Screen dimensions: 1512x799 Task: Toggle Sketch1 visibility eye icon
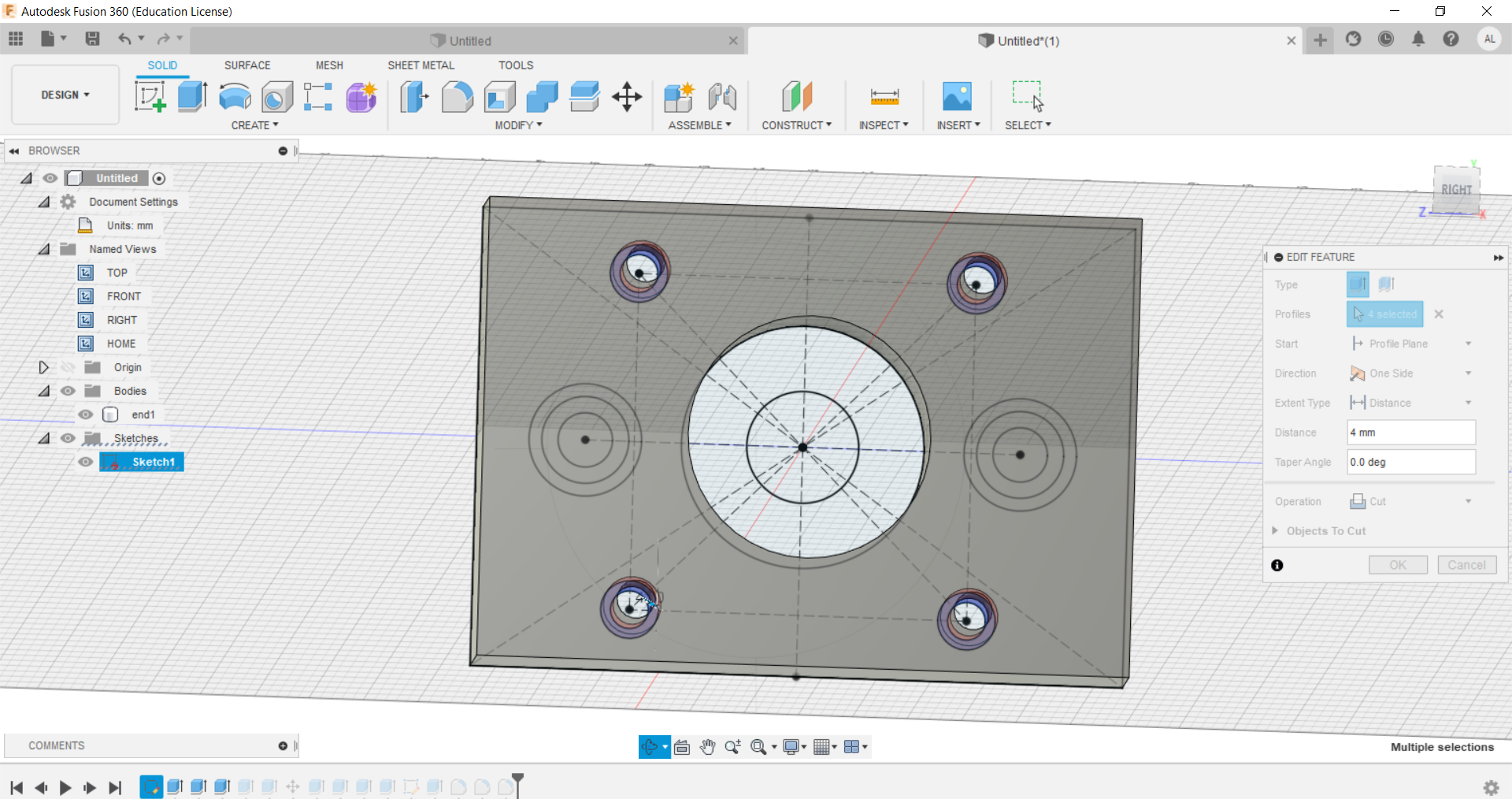(x=86, y=462)
